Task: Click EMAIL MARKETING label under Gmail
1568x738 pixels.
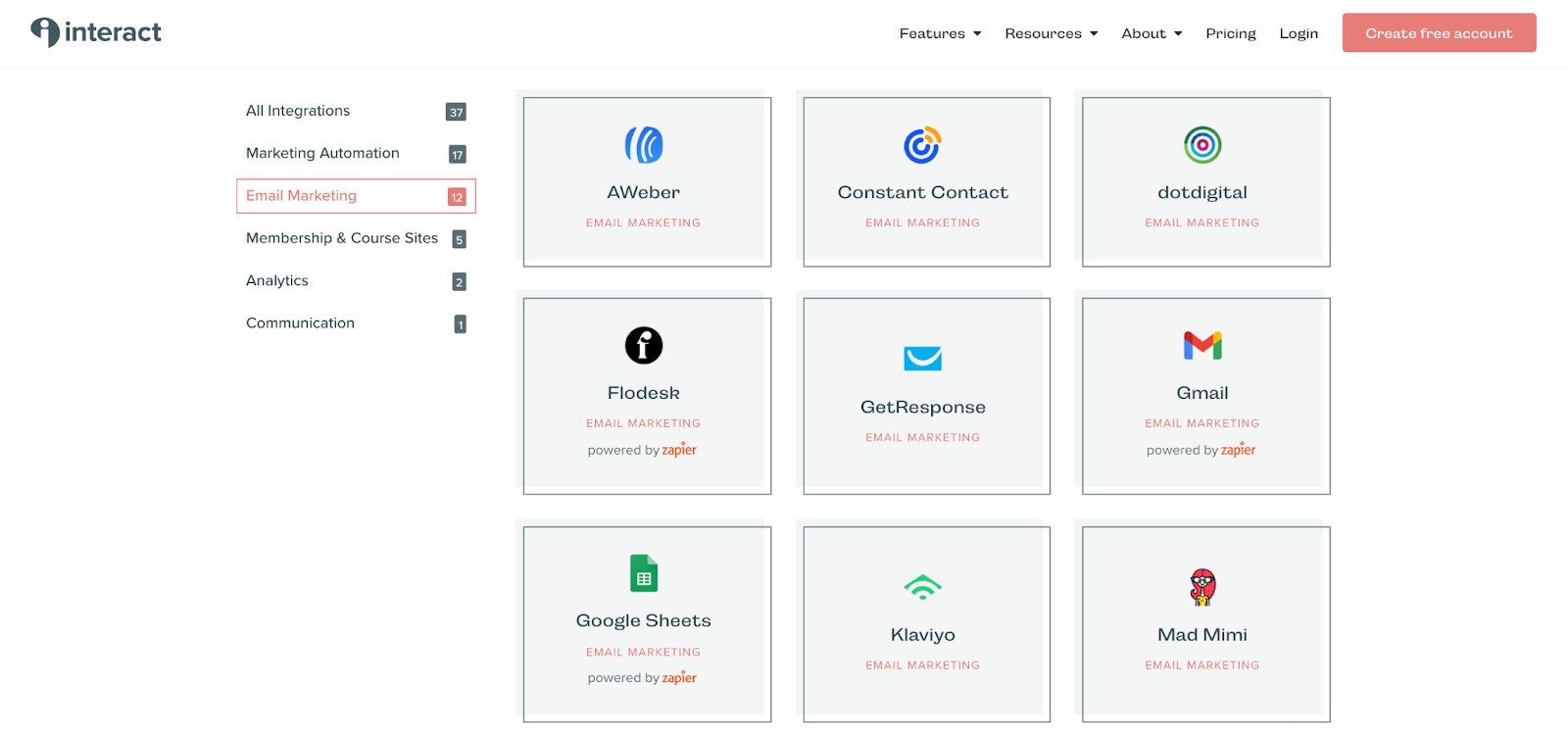Action: coord(1202,423)
